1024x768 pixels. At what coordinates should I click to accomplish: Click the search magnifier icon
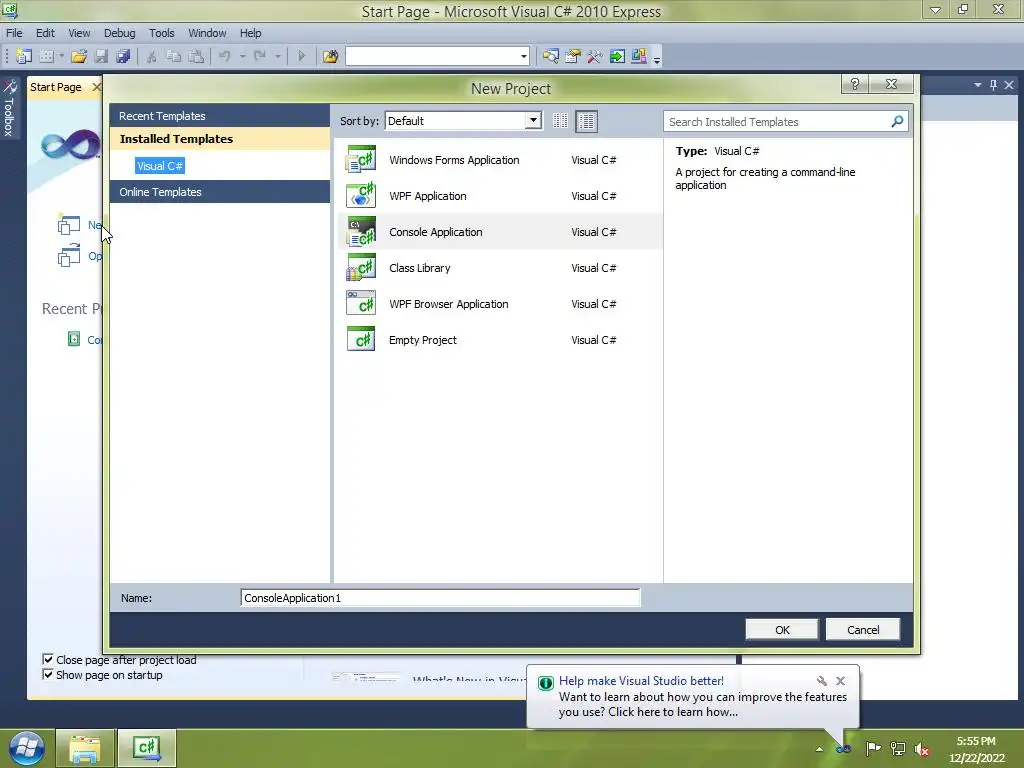click(x=897, y=121)
